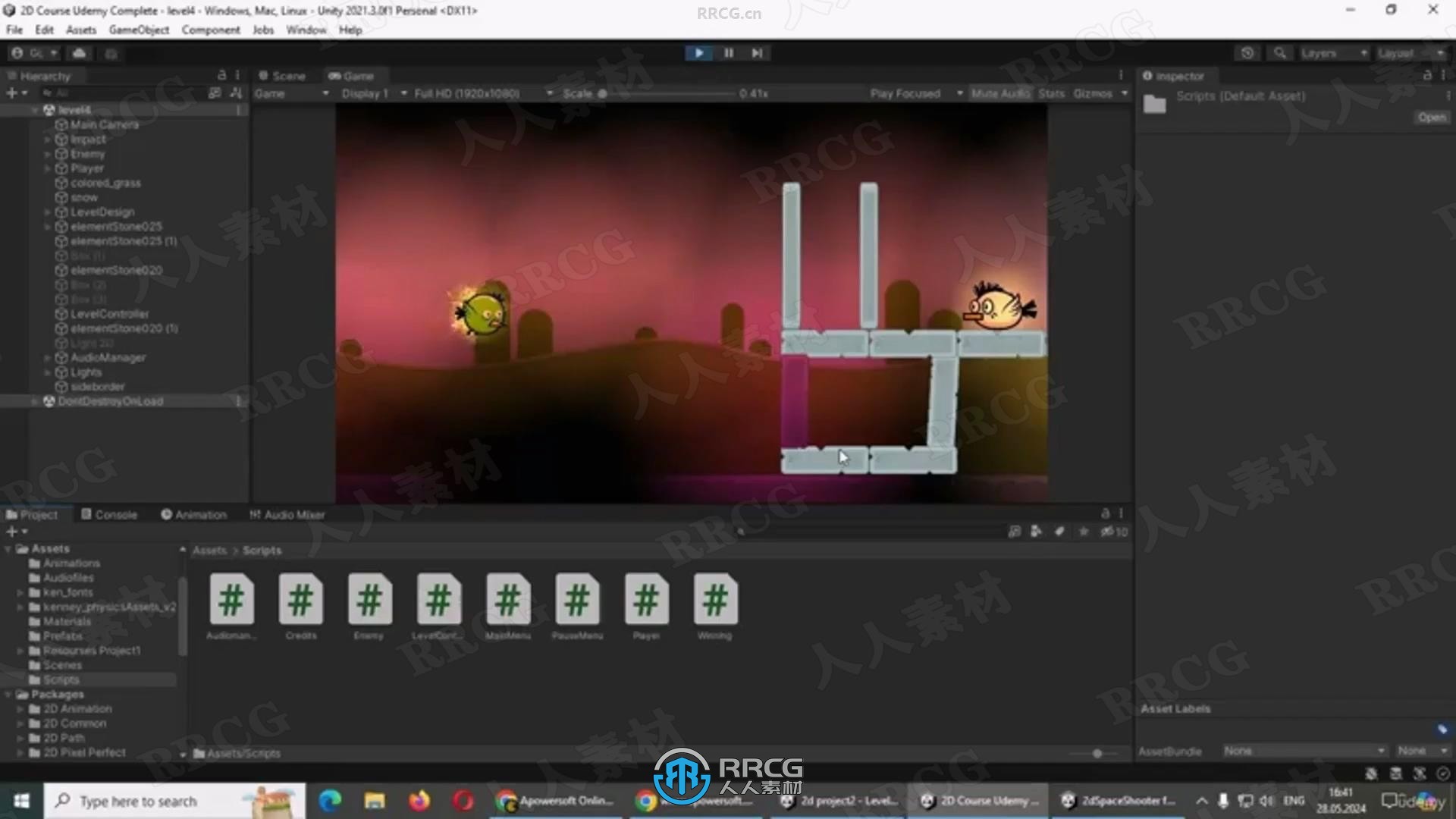Open the Layers dropdown
The width and height of the screenshot is (1456, 819).
1334,53
